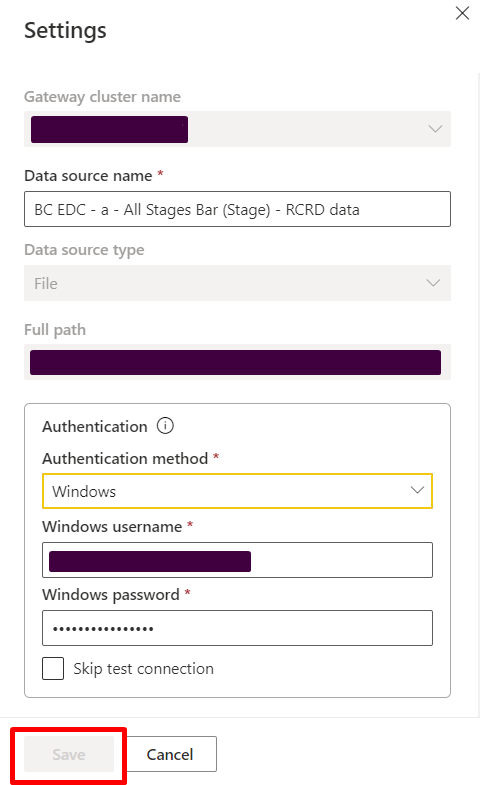Tick the Skip test connection checkbox
Viewport: 480px width, 785px height.
pos(53,668)
